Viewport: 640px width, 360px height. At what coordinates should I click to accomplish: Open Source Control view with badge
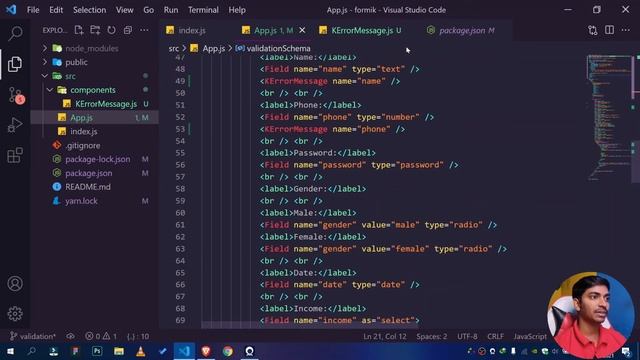pos(16,95)
